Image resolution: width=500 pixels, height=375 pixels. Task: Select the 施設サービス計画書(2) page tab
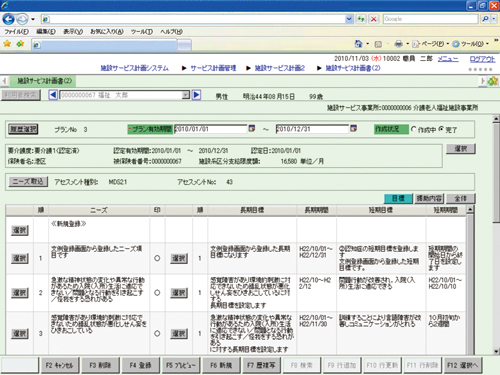pos(43,81)
